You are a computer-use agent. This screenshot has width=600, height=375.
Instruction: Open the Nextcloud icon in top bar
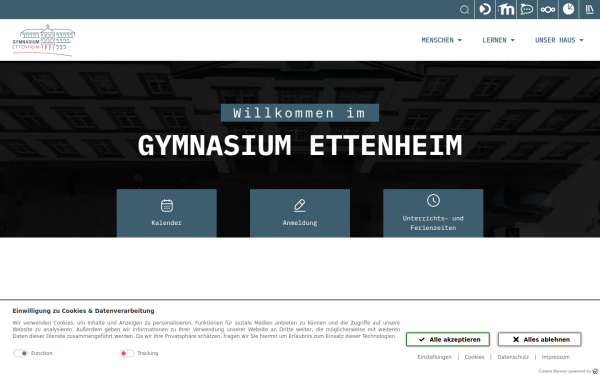coord(548,9)
